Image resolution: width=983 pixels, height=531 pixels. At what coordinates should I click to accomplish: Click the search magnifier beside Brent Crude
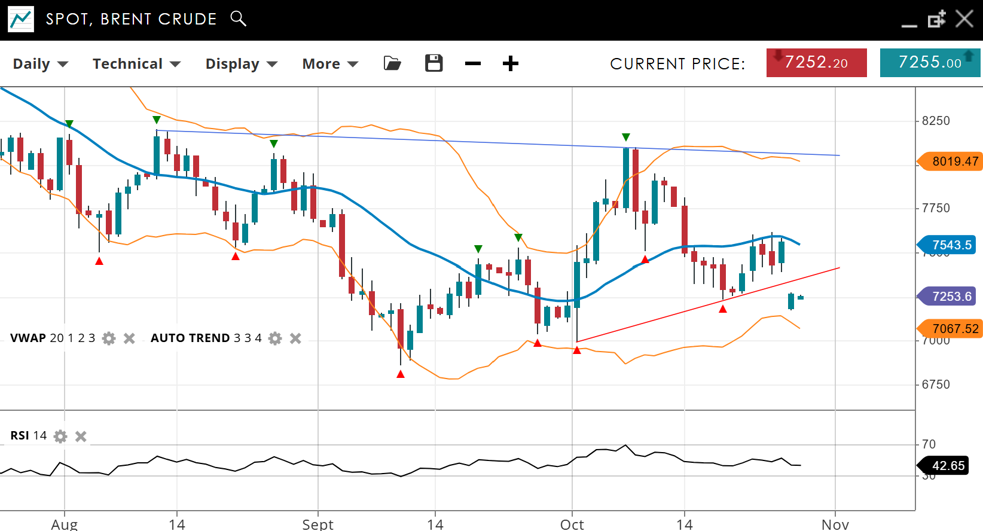click(x=238, y=18)
